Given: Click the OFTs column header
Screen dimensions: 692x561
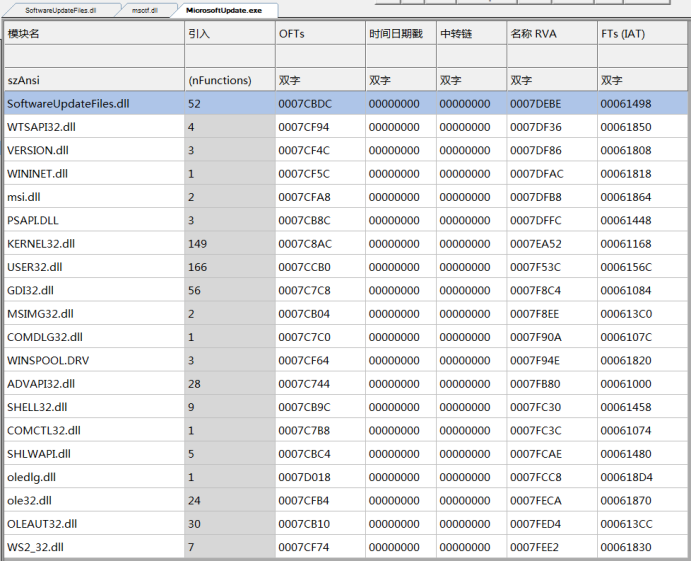Looking at the screenshot, I should click(320, 34).
